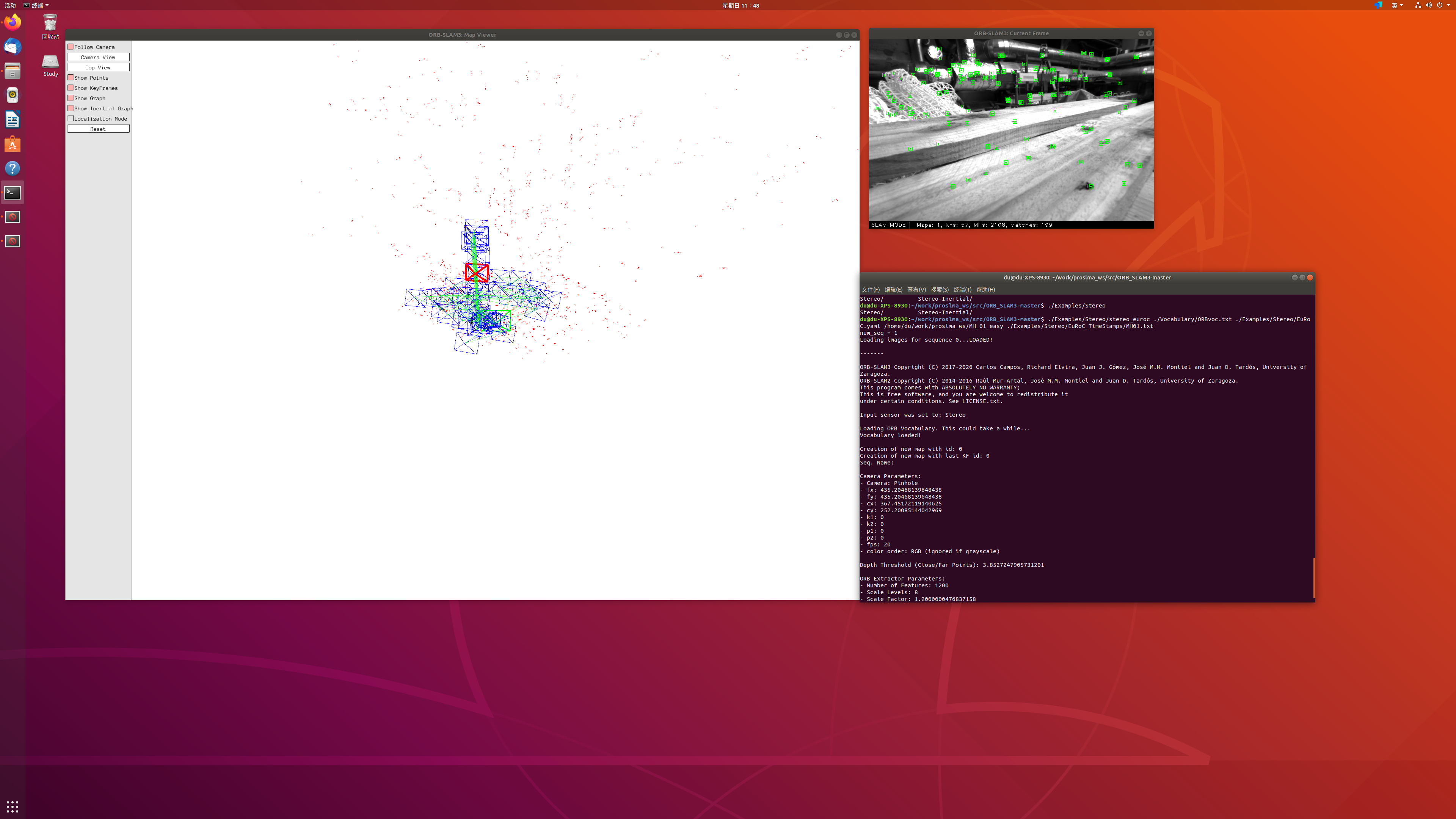The height and width of the screenshot is (819, 1456).
Task: Open the 文件(F) terminal menu
Action: click(871, 289)
